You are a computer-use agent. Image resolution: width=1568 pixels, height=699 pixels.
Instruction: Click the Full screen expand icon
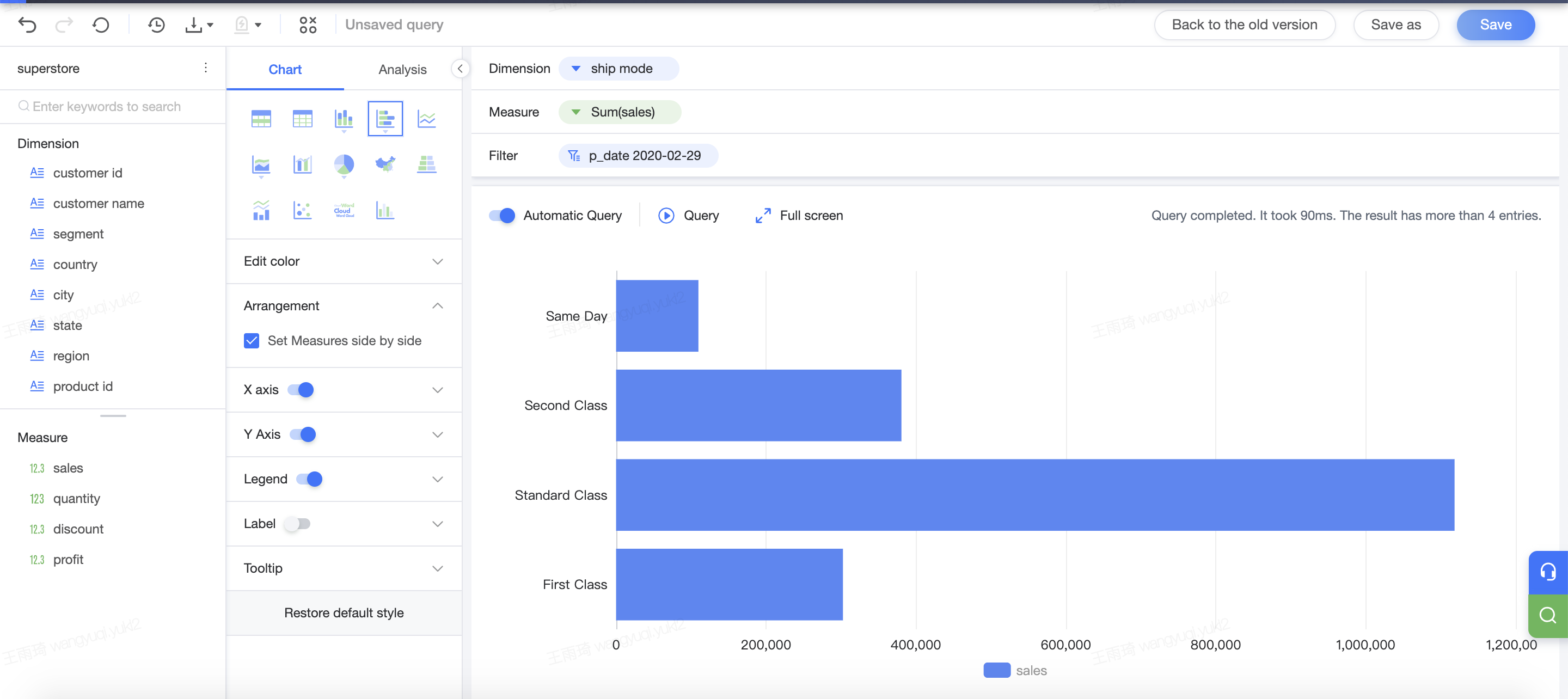point(763,216)
